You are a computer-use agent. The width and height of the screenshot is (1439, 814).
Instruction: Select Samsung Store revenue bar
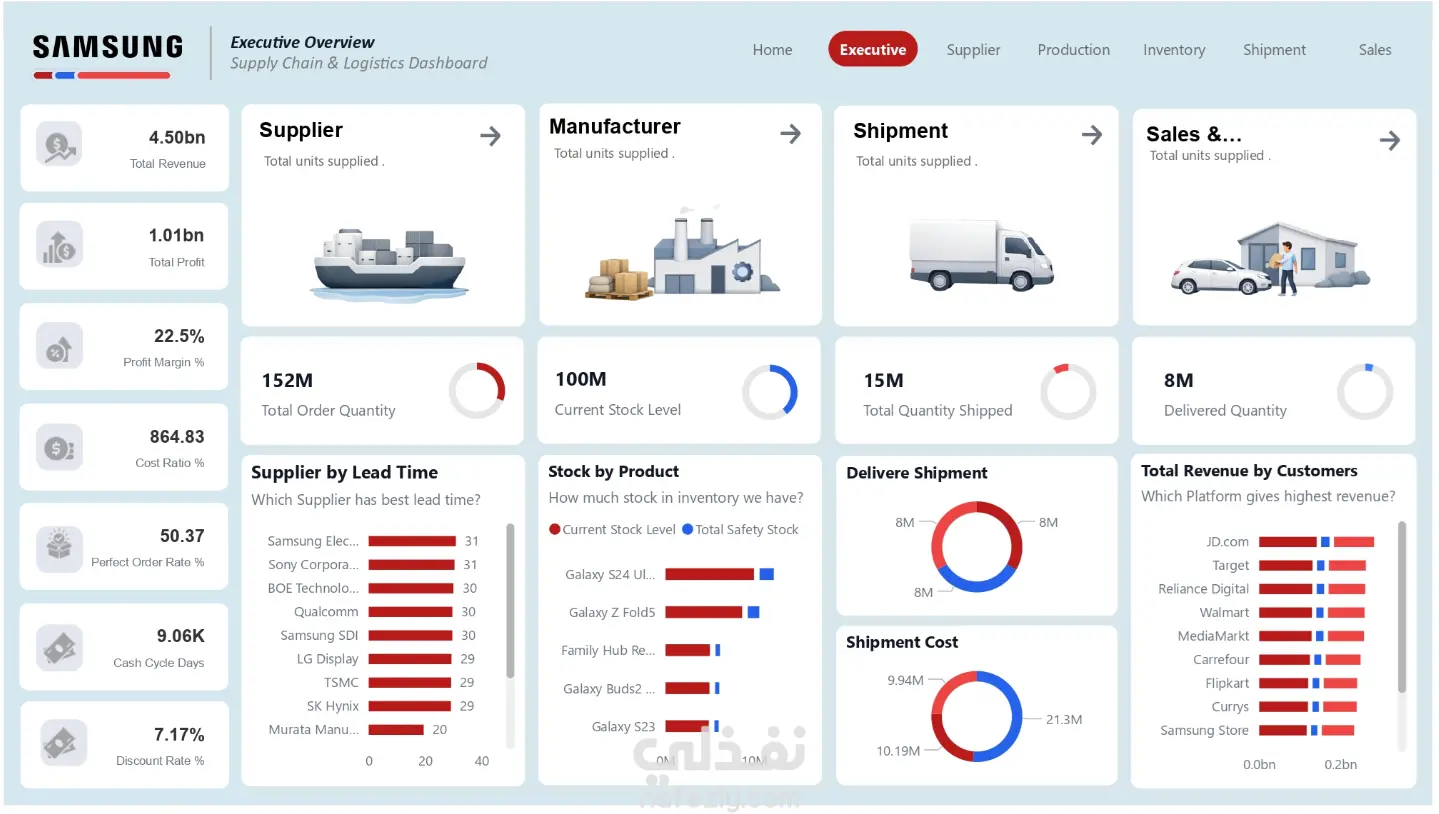1282,731
